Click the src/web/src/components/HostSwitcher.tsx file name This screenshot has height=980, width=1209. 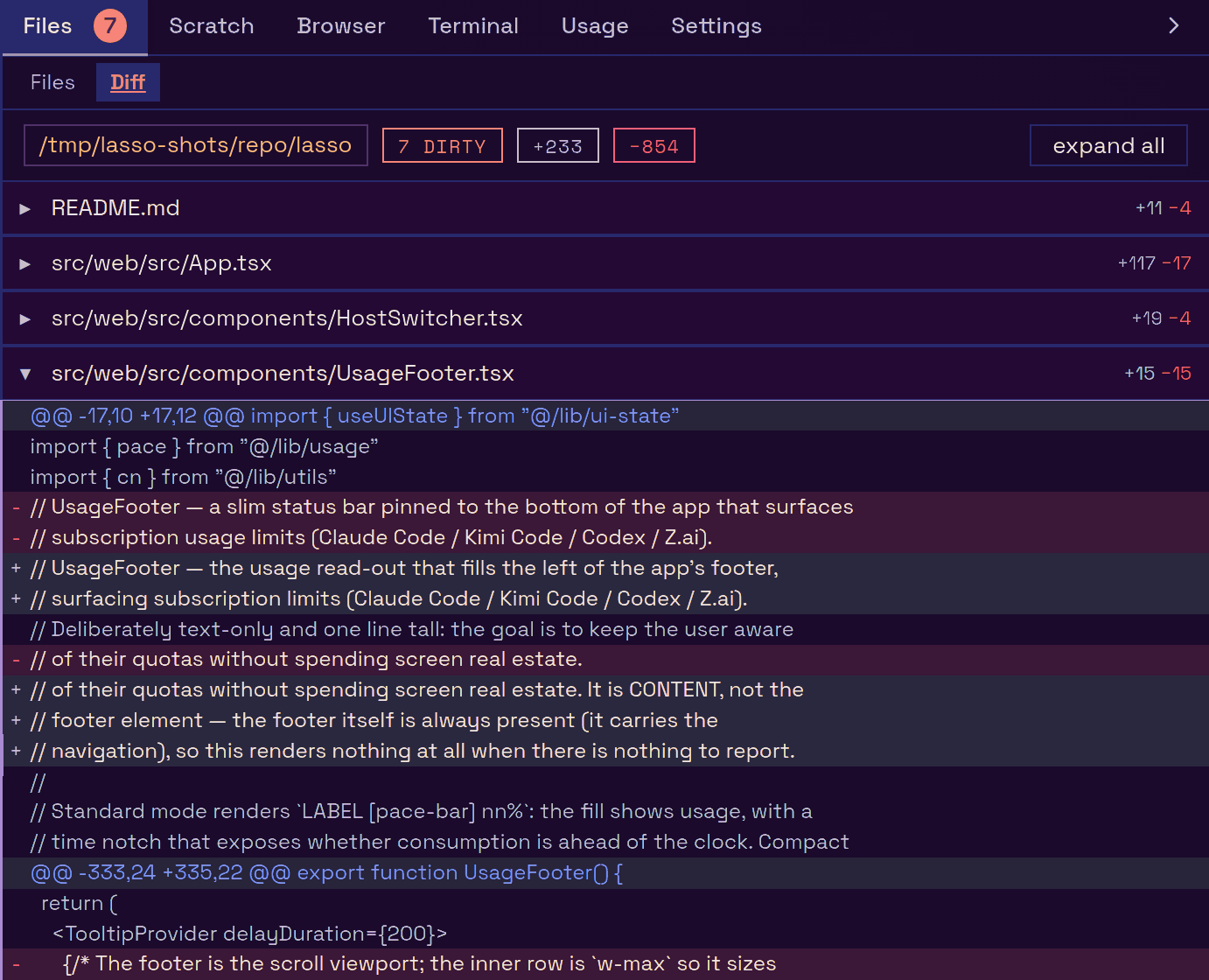click(287, 318)
